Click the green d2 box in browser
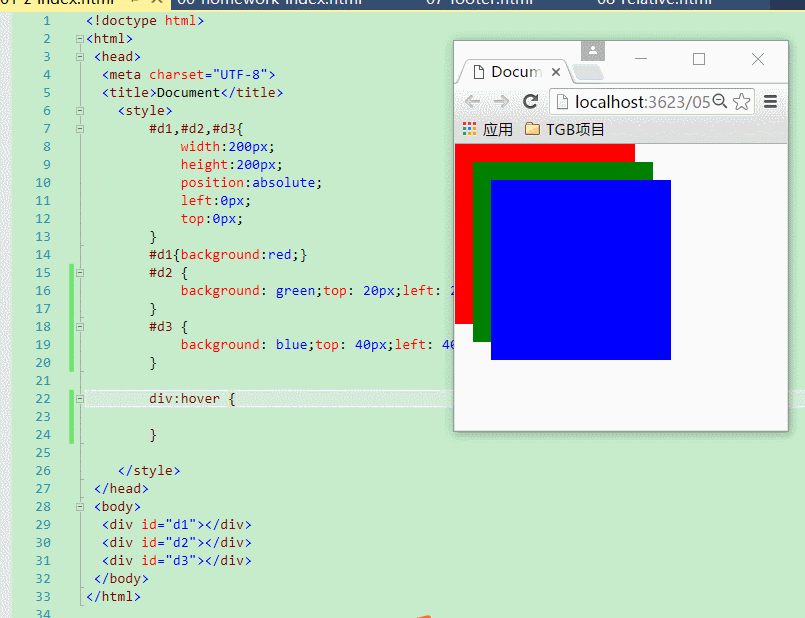 pos(482,257)
